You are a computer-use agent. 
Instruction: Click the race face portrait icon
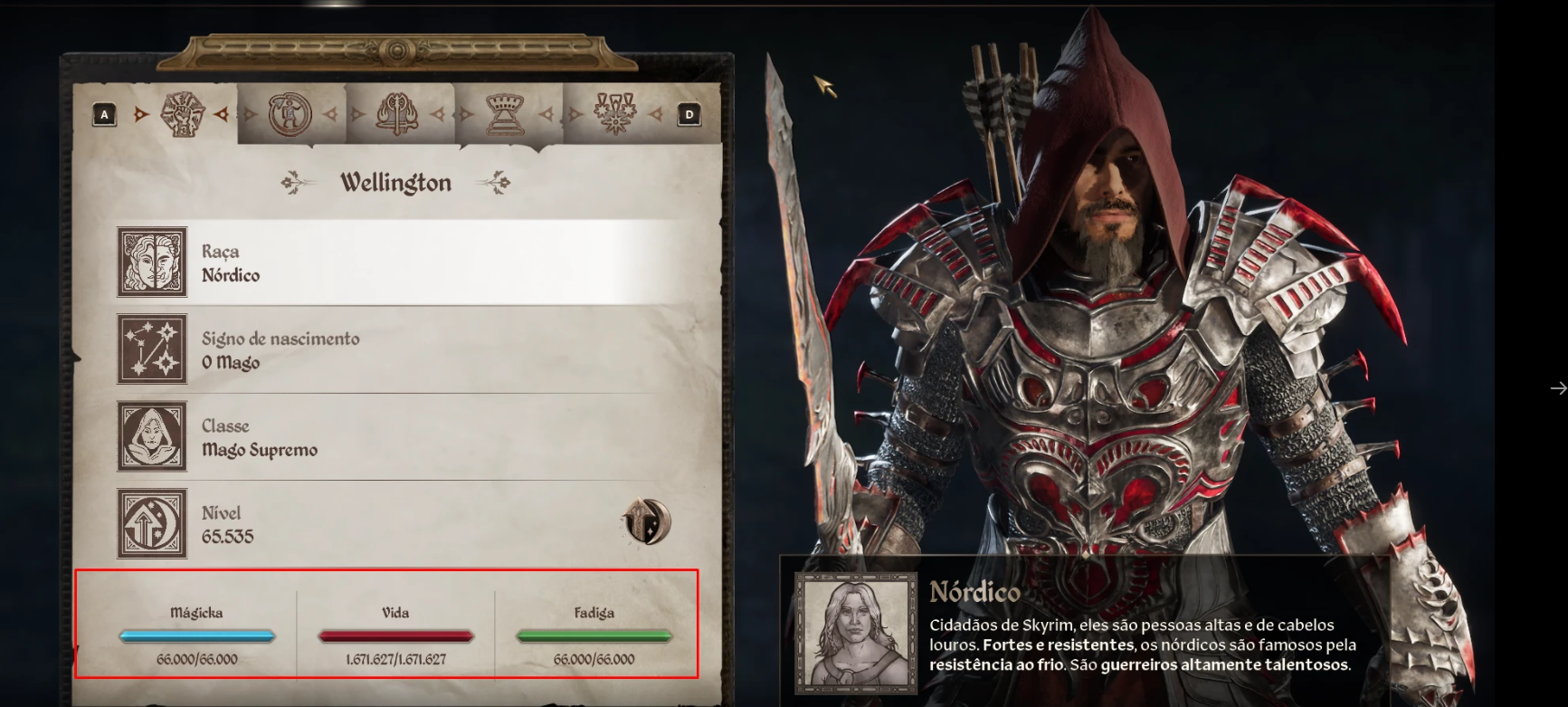point(152,263)
